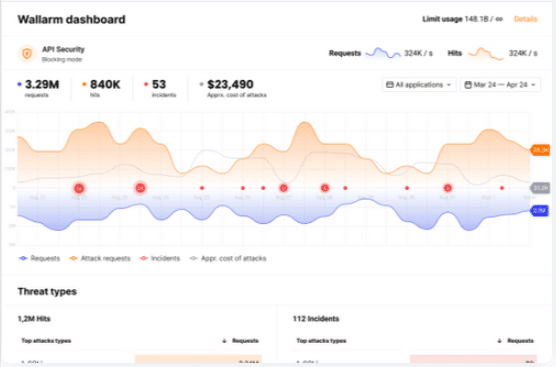Click the orange end-of-line value badge
Image resolution: width=556 pixels, height=367 pixels.
(x=540, y=150)
